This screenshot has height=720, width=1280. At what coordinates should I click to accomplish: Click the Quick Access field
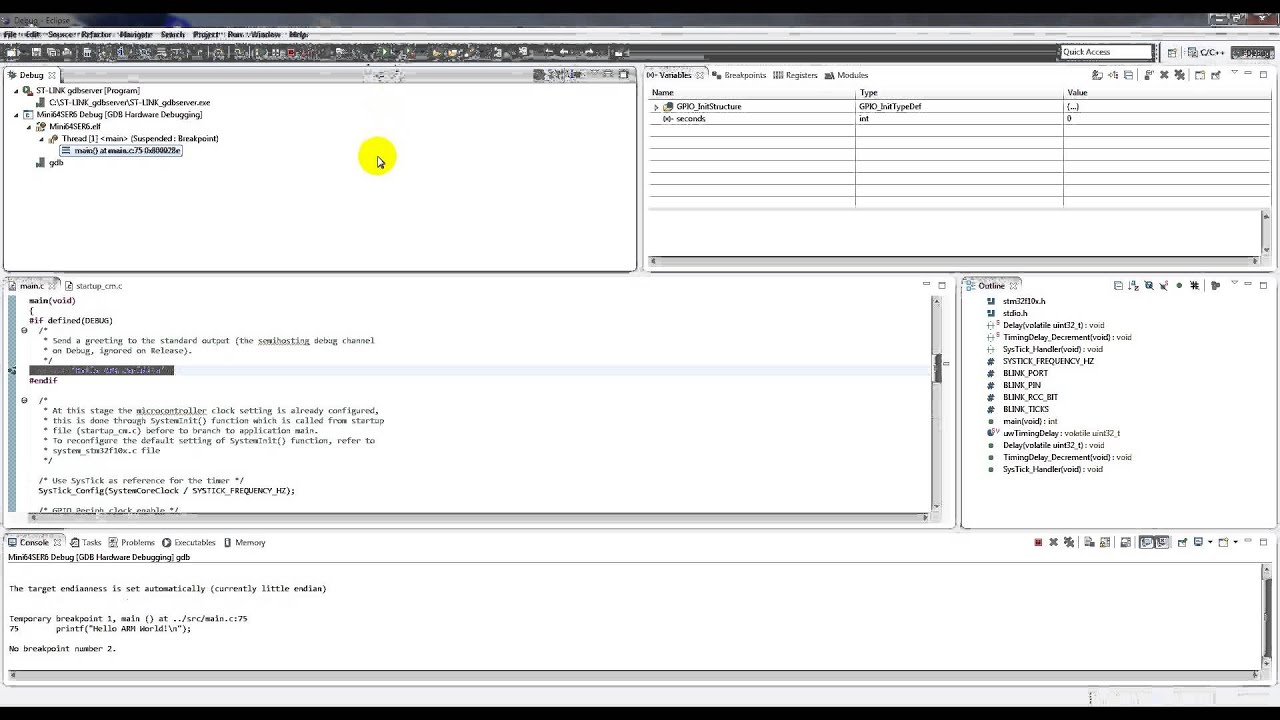tap(1106, 52)
